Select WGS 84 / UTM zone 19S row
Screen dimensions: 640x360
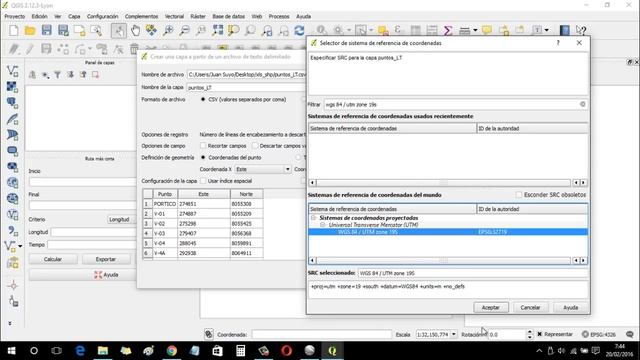pyautogui.click(x=448, y=232)
